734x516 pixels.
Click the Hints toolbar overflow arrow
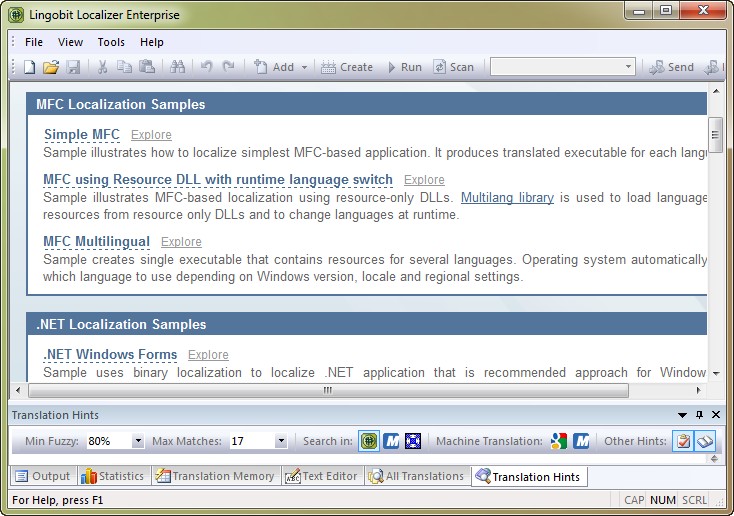[714, 459]
